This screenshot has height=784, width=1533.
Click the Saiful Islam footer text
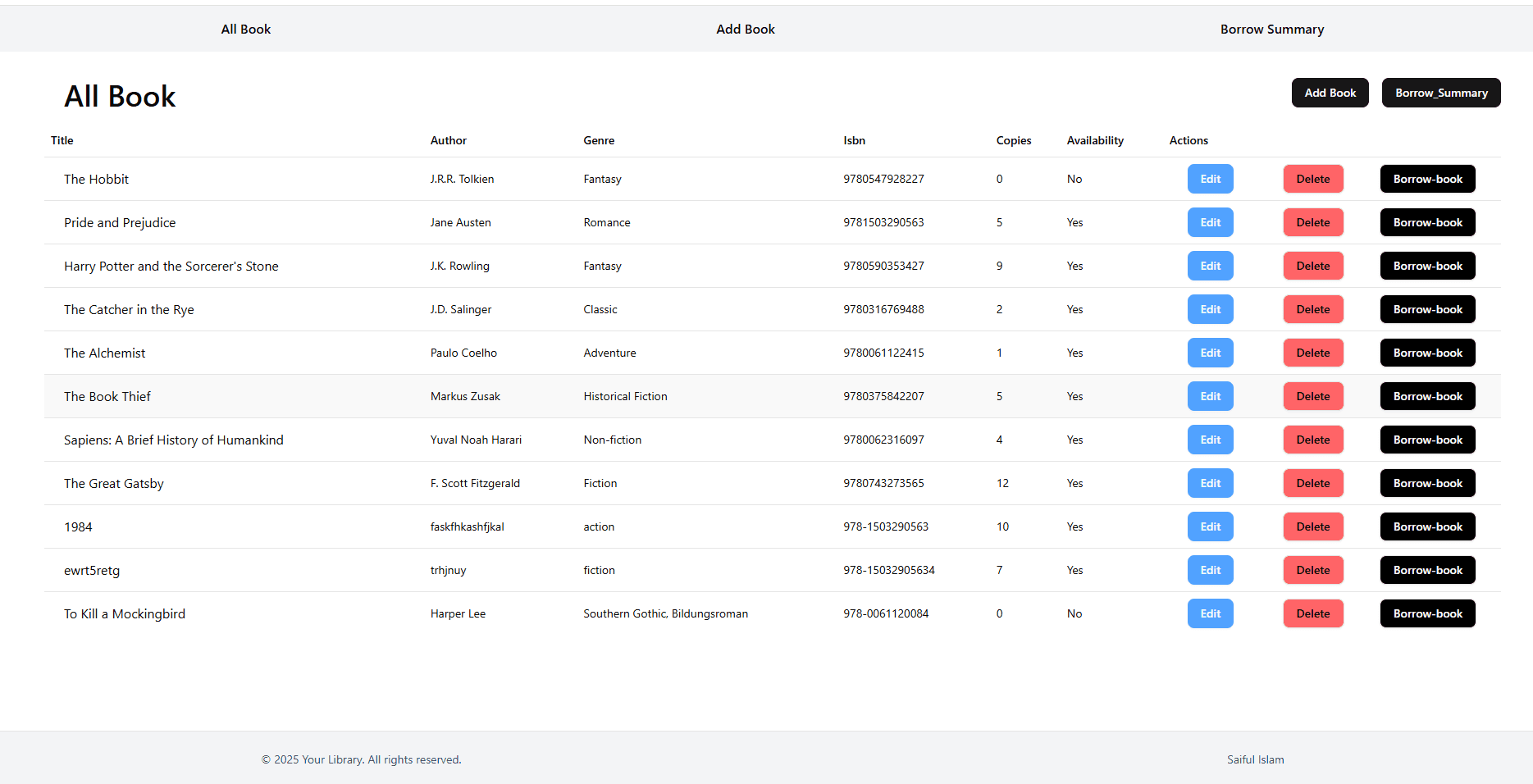[x=1255, y=759]
